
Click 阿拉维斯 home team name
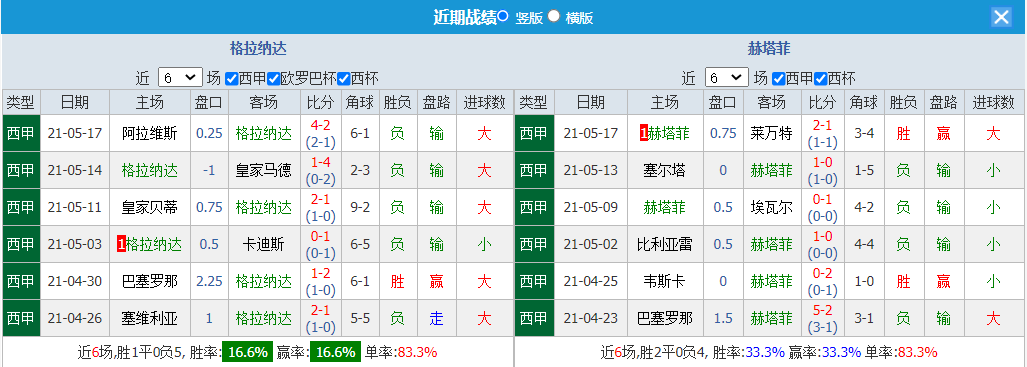pyautogui.click(x=149, y=134)
